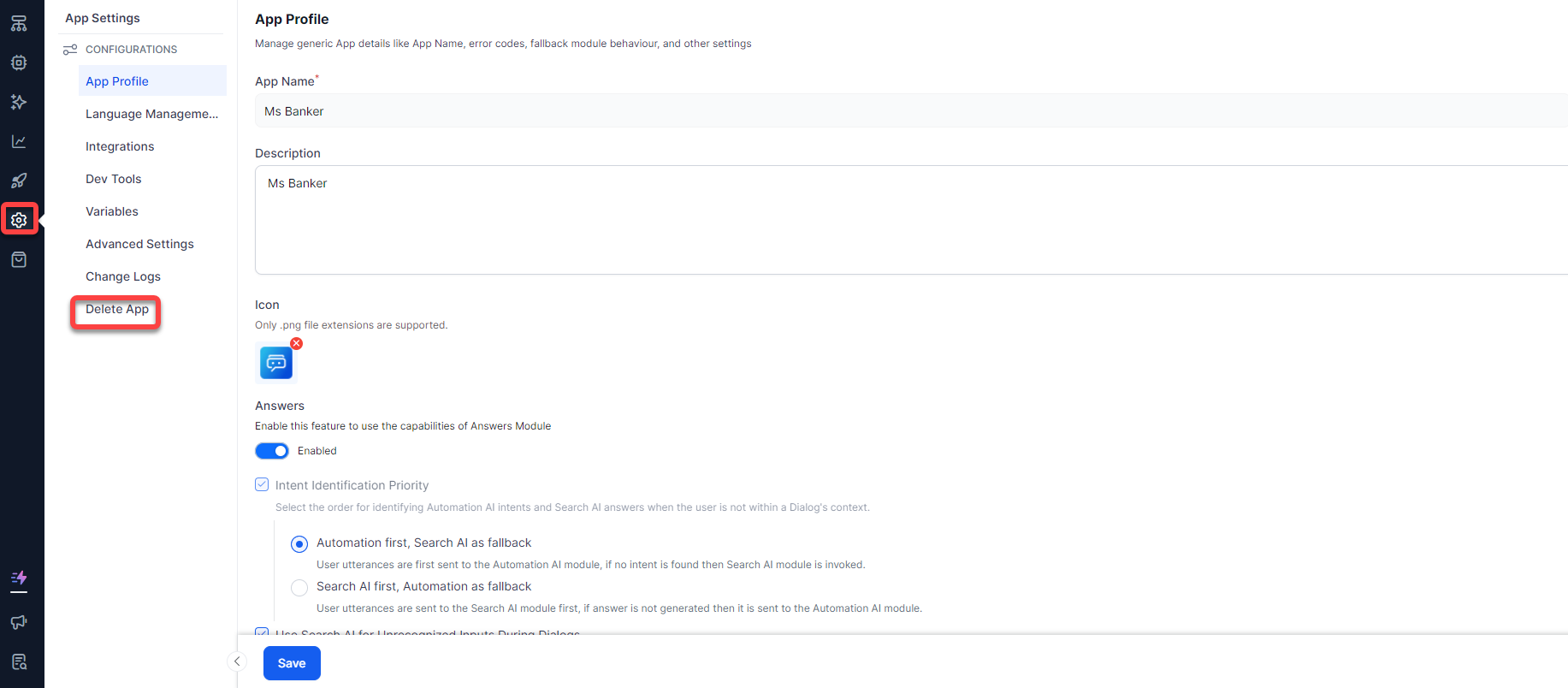Go to Advanced Settings section
1568x688 pixels.
[139, 244]
